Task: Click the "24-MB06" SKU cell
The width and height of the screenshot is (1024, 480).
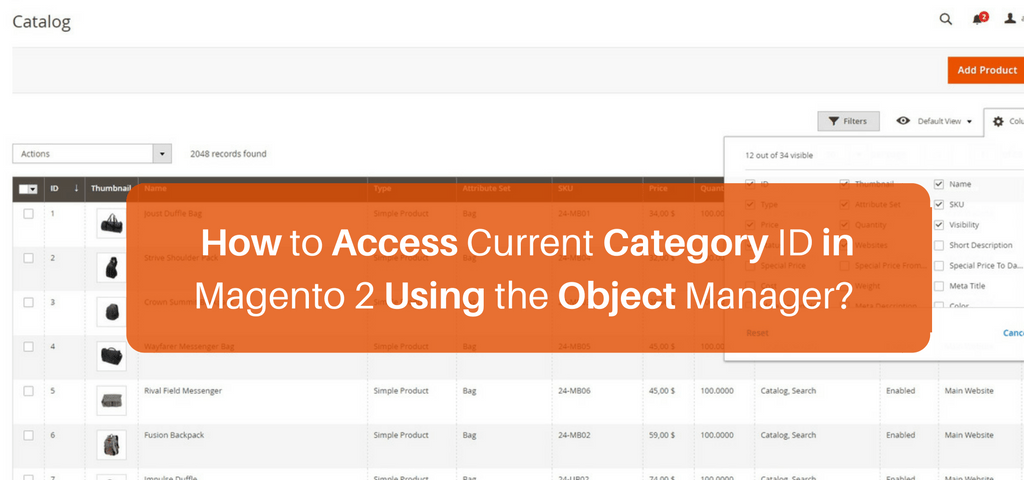Action: (574, 391)
